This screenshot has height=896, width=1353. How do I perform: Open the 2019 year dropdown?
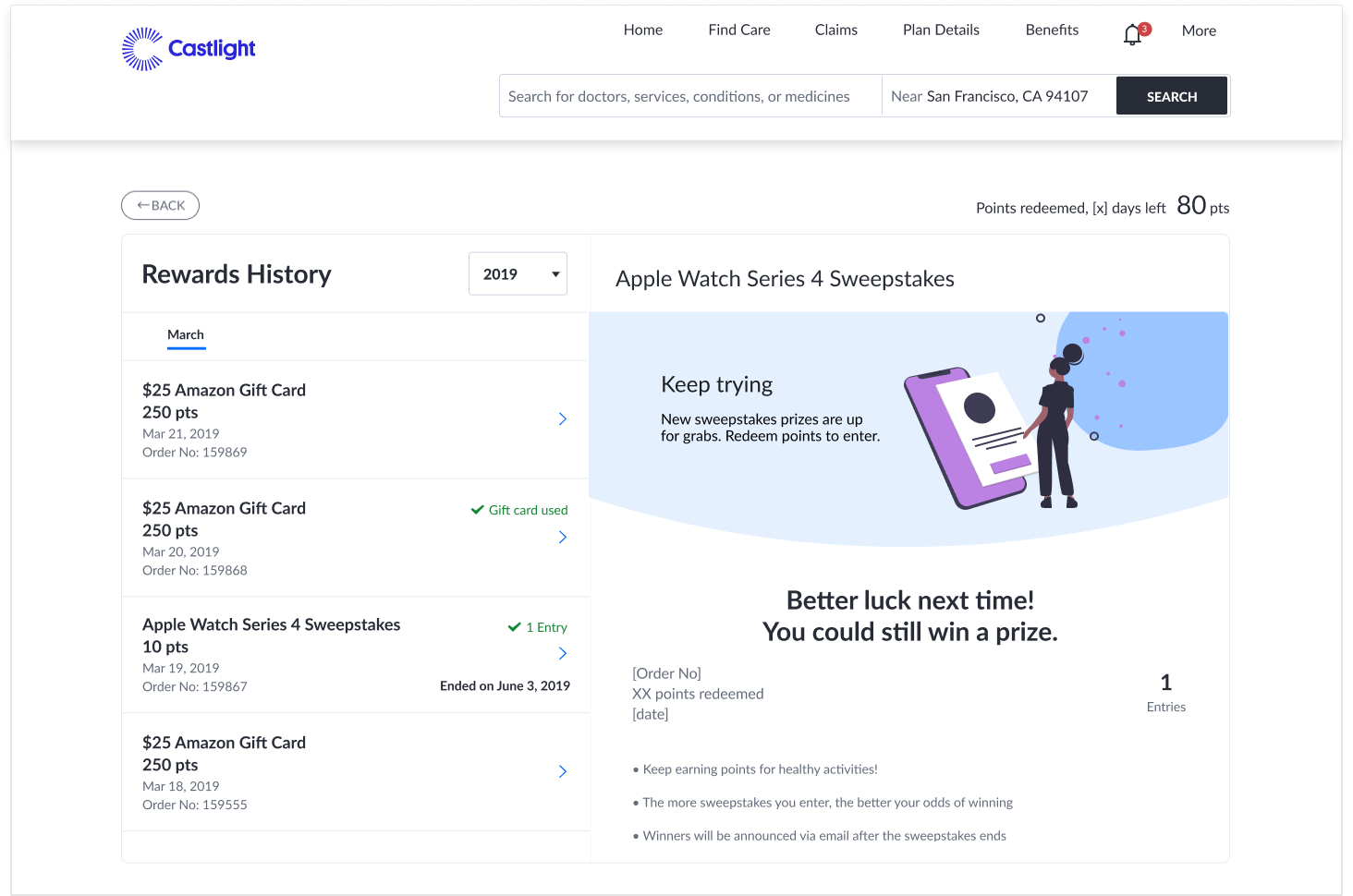click(518, 274)
